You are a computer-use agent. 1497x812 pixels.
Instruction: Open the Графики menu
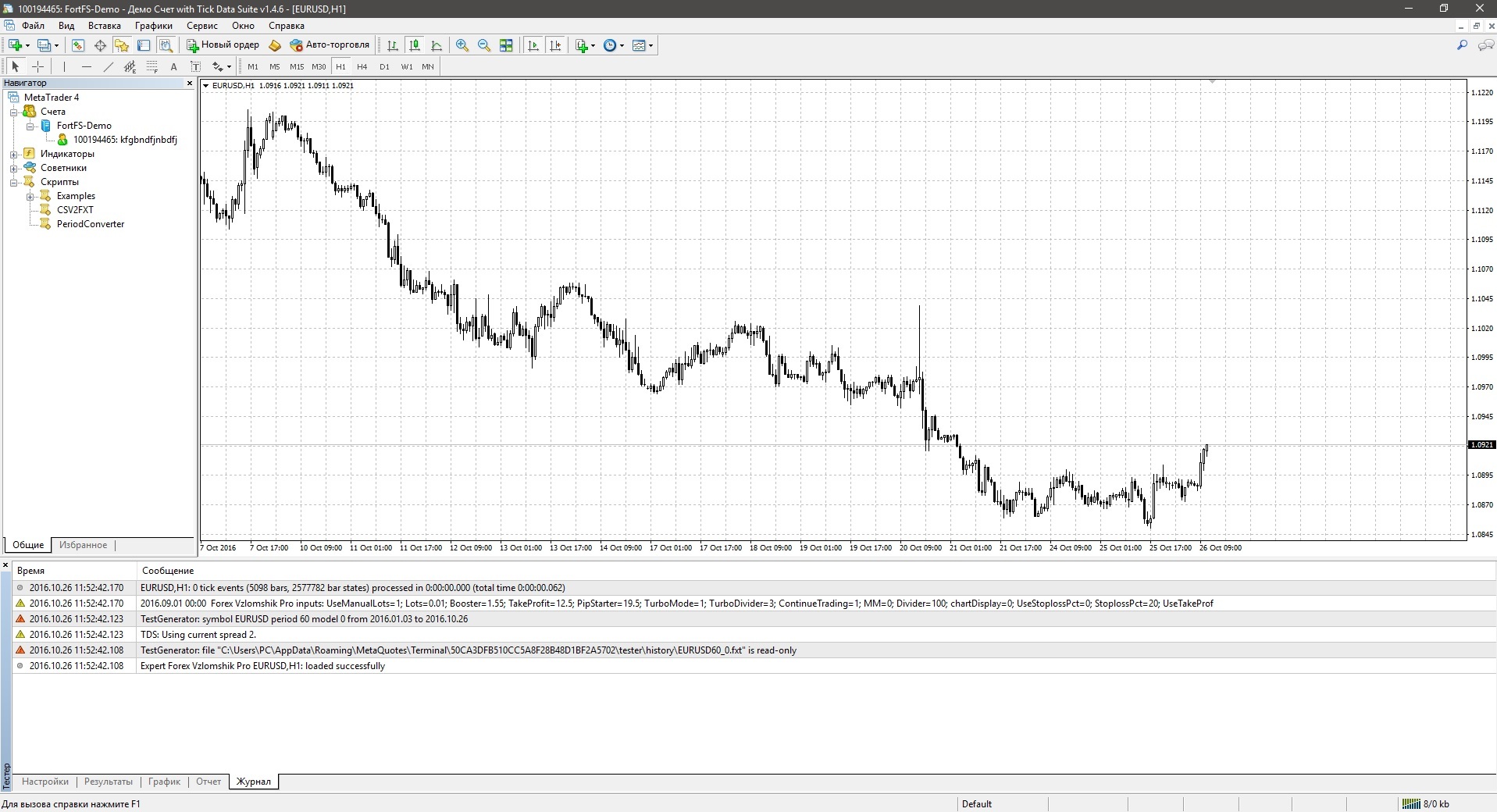click(x=153, y=26)
